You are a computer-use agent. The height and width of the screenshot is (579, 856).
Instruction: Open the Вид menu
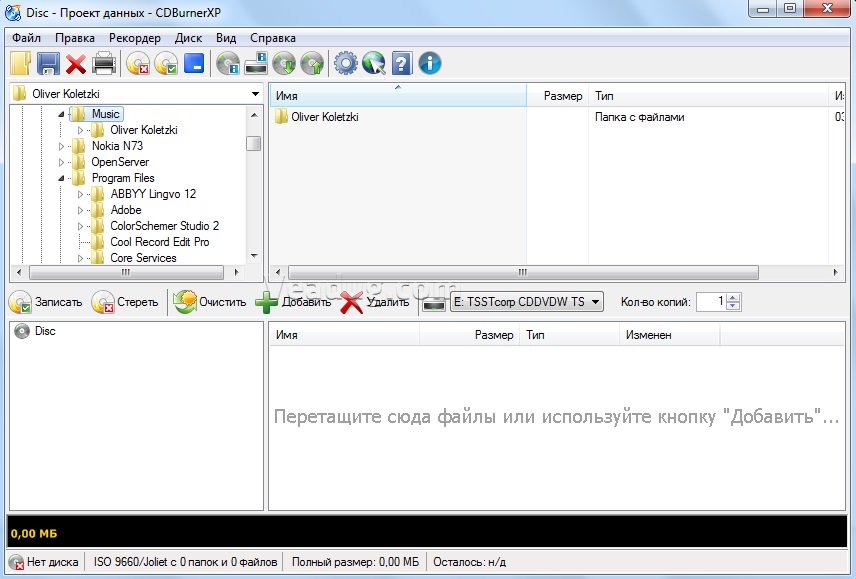[x=226, y=38]
